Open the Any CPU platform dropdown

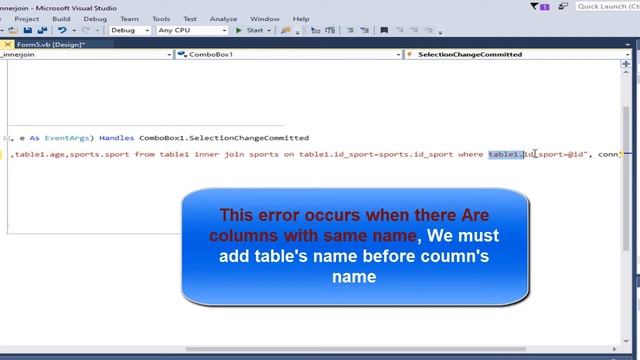coord(192,30)
